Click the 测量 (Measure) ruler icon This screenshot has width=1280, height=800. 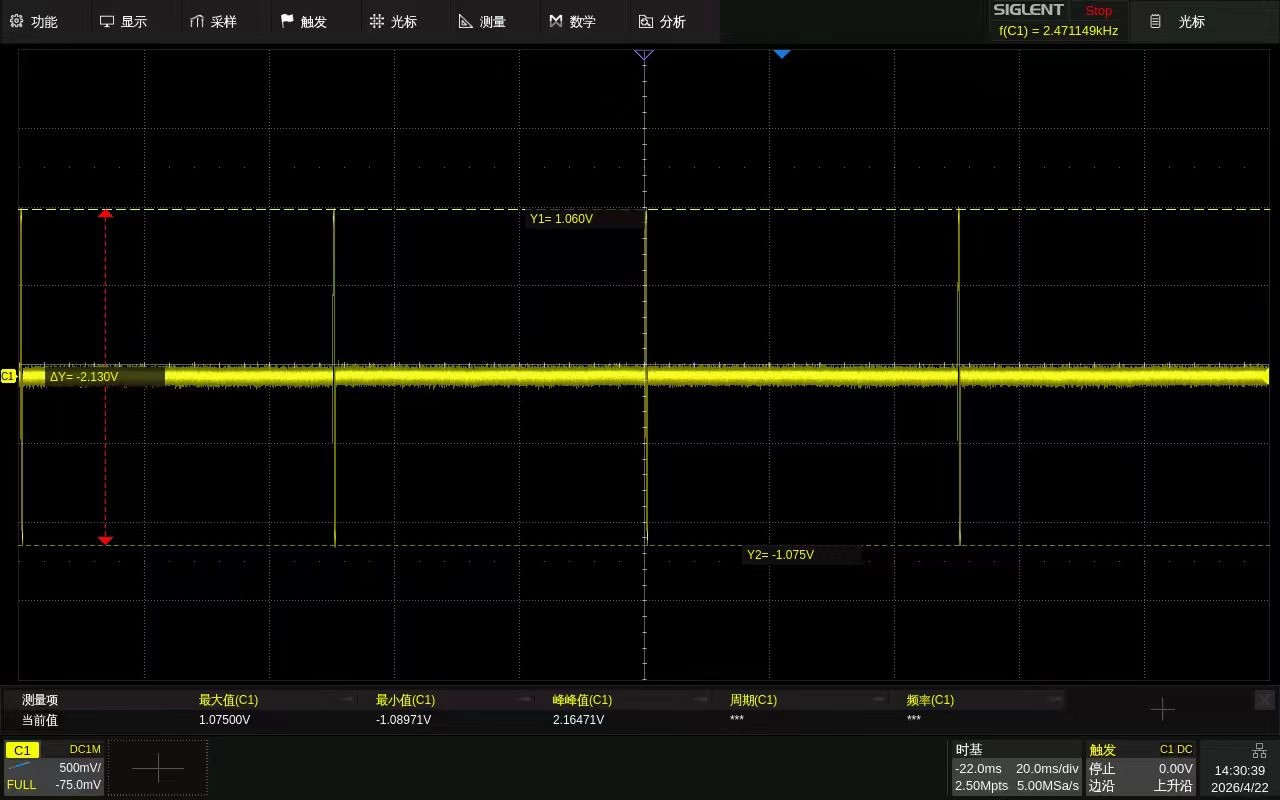click(x=466, y=21)
